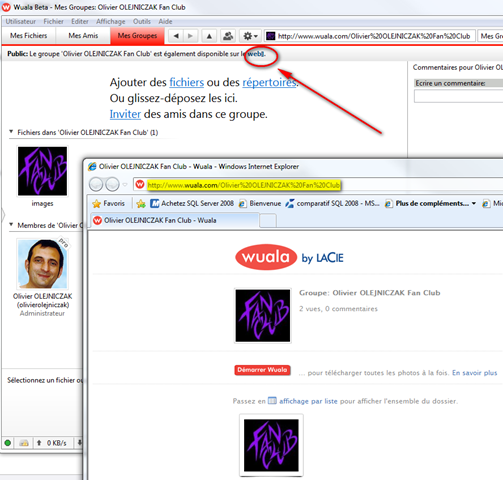Switch to the Mes Fichiers tab
The height and width of the screenshot is (480, 503).
coord(29,36)
